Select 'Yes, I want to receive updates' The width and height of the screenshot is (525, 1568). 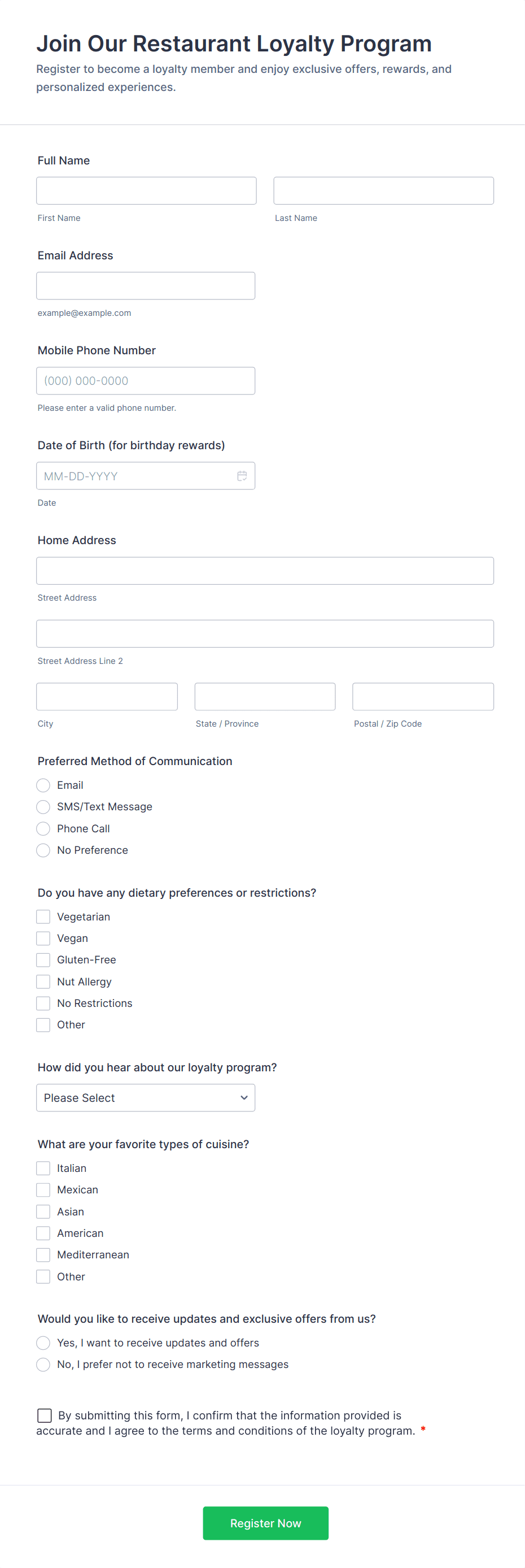coord(43,1343)
